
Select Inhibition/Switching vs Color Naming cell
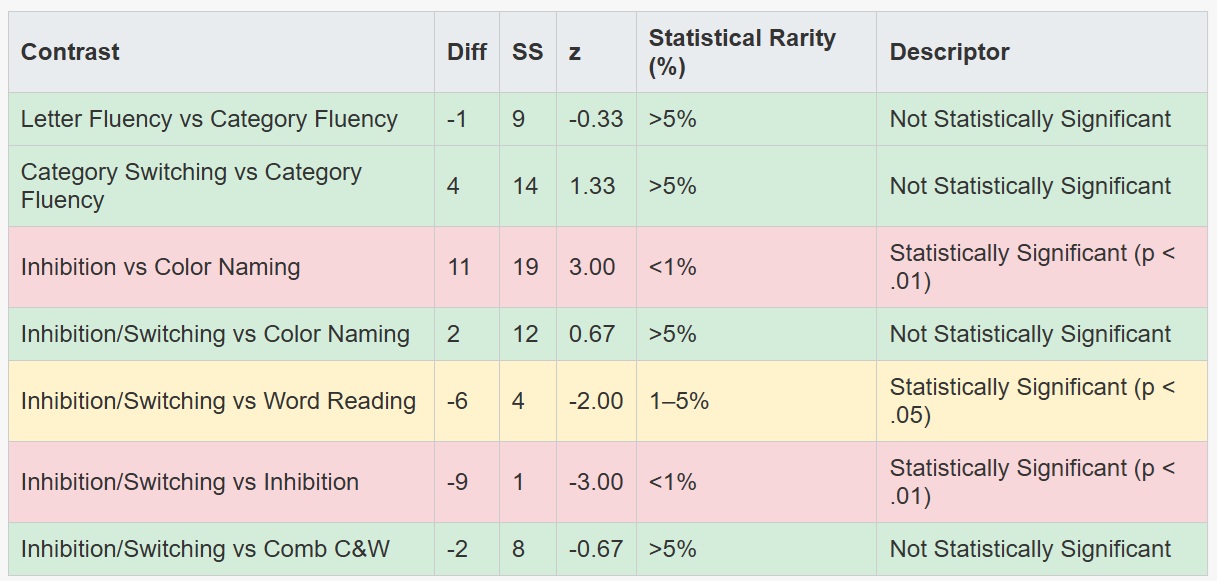[x=215, y=334]
